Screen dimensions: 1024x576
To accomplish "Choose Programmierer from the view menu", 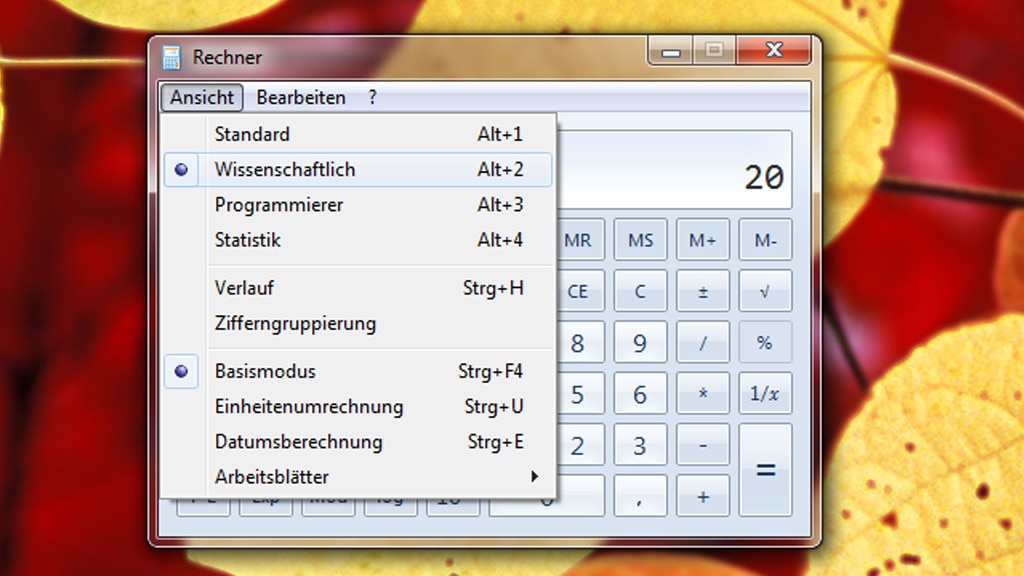I will tap(278, 205).
